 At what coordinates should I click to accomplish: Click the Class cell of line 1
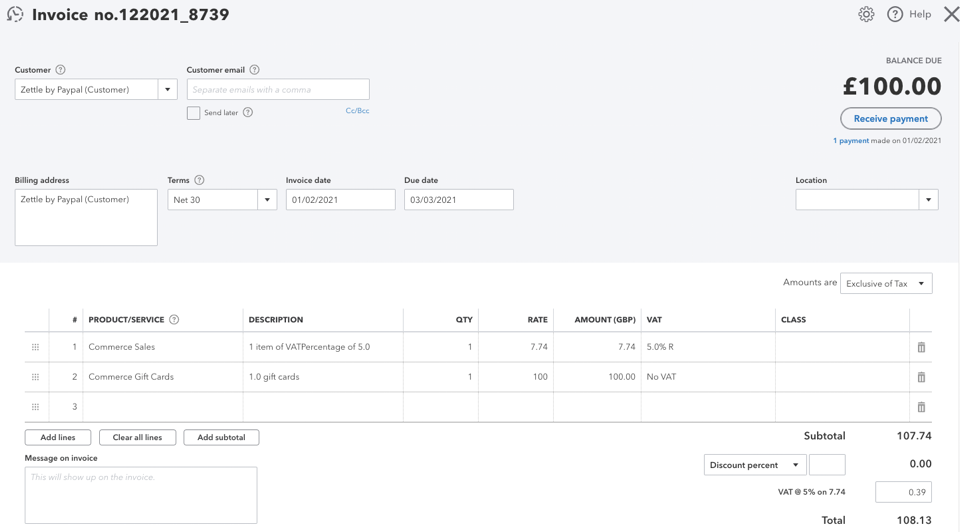coord(842,347)
